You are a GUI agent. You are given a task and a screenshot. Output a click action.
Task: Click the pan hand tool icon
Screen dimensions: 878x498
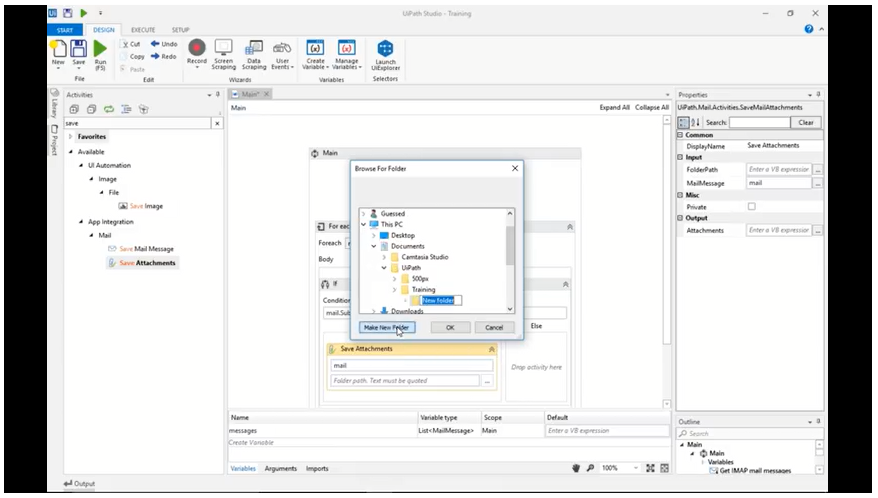point(576,468)
